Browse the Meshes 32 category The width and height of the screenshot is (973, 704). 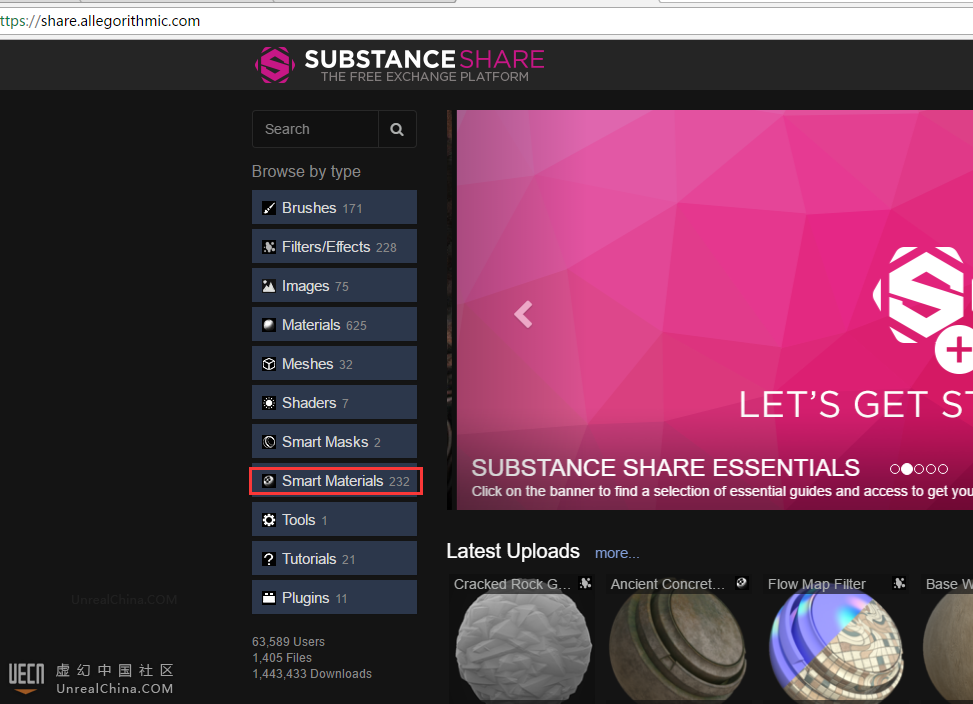pyautogui.click(x=334, y=363)
